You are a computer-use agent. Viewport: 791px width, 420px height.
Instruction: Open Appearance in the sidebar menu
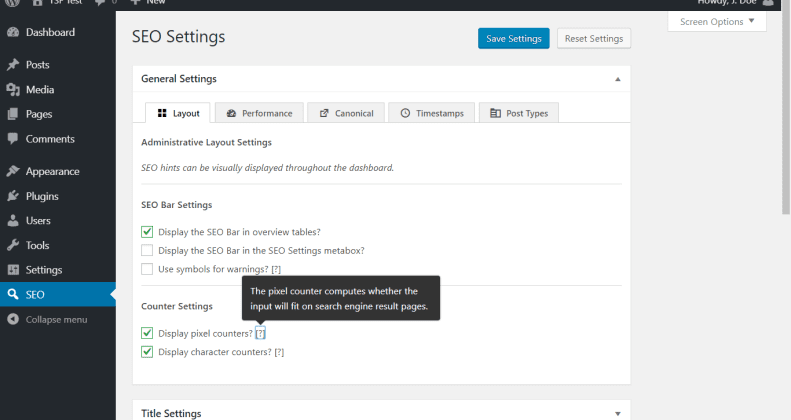click(58, 171)
